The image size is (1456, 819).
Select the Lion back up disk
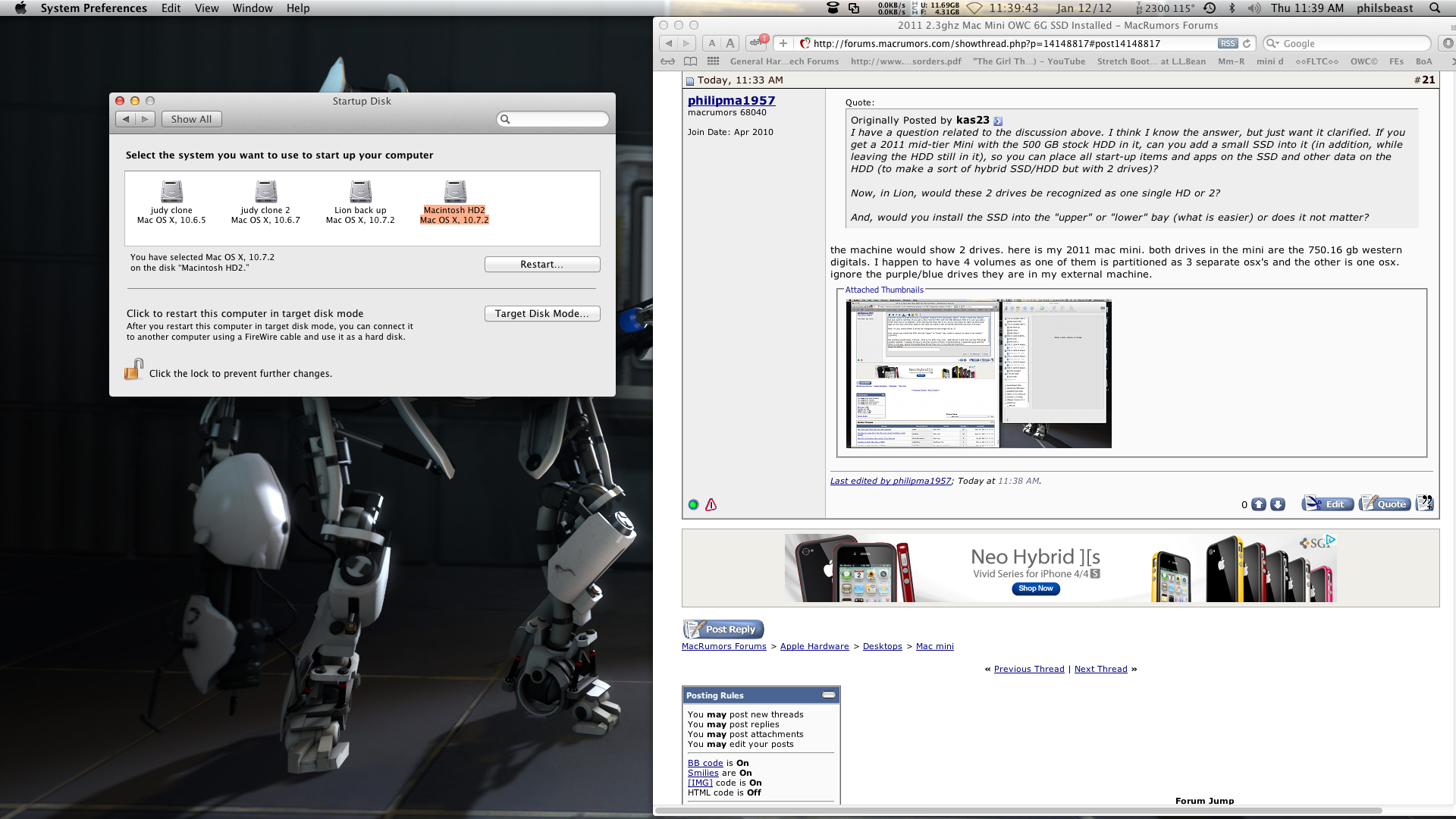[x=360, y=193]
